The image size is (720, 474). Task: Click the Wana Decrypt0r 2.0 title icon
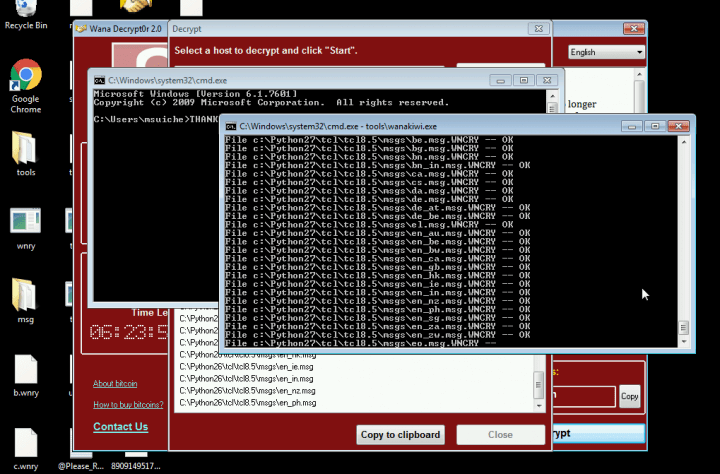[x=81, y=29]
